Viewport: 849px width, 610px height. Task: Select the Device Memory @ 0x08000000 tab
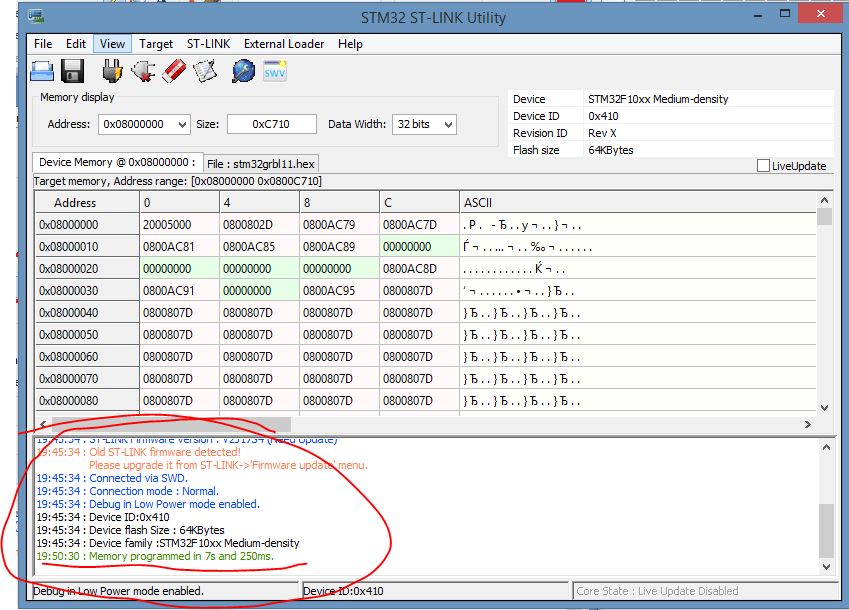pyautogui.click(x=117, y=162)
